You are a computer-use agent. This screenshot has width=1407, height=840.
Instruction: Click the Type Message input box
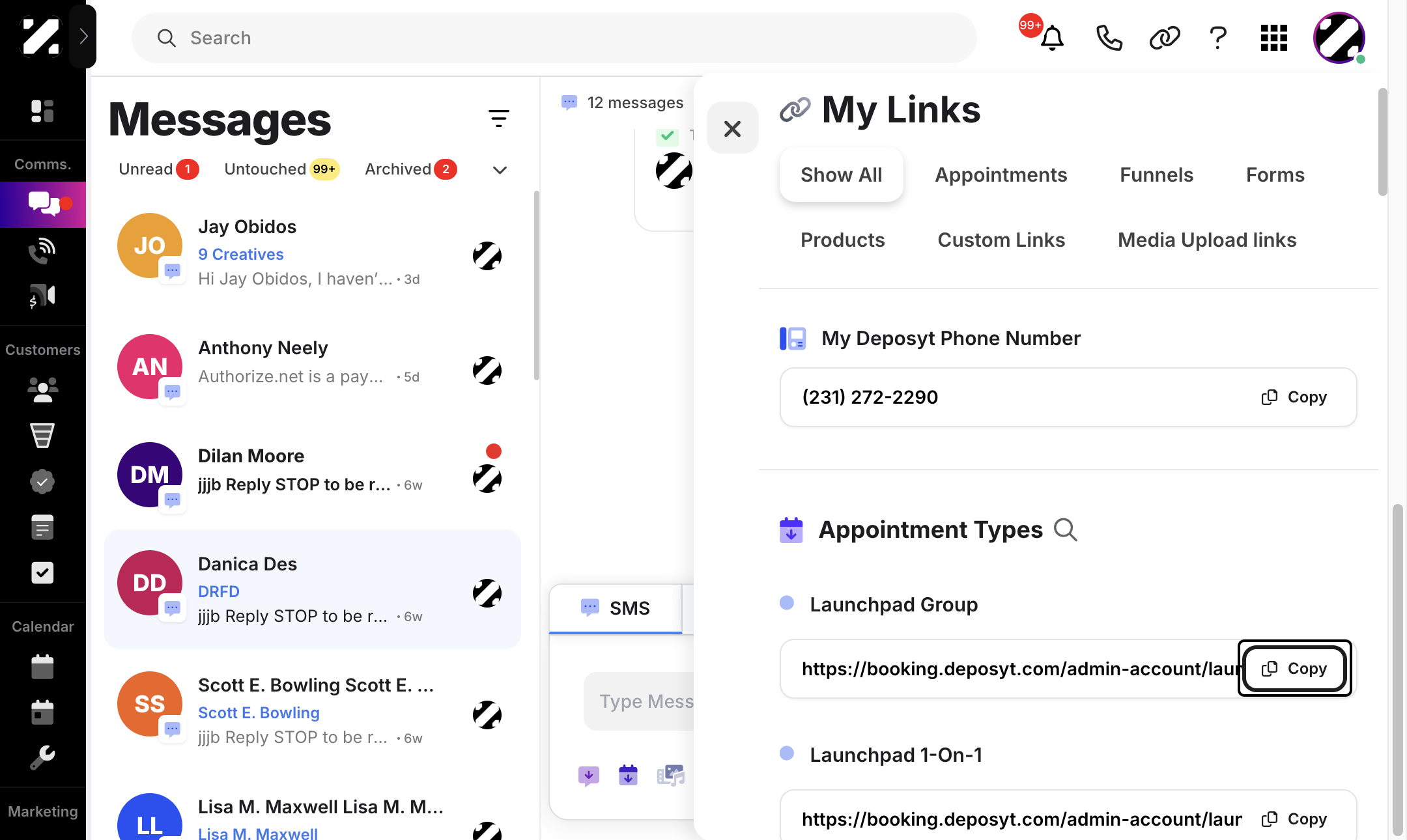[640, 701]
